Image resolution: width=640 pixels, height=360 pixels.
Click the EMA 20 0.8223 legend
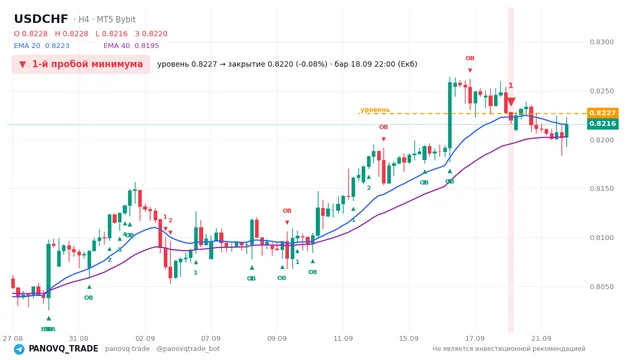click(42, 46)
